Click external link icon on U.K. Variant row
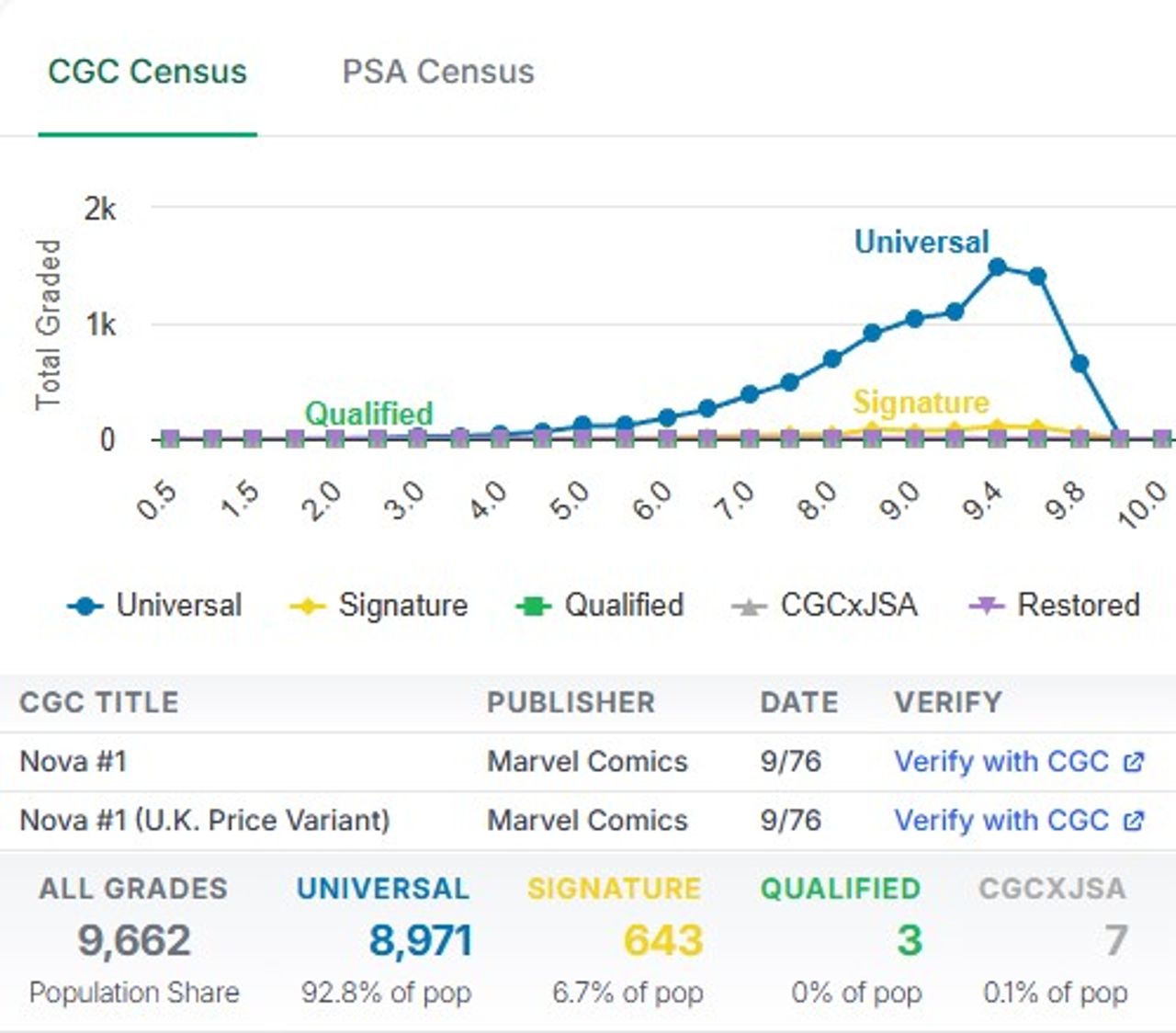1176x1033 pixels. click(1134, 820)
